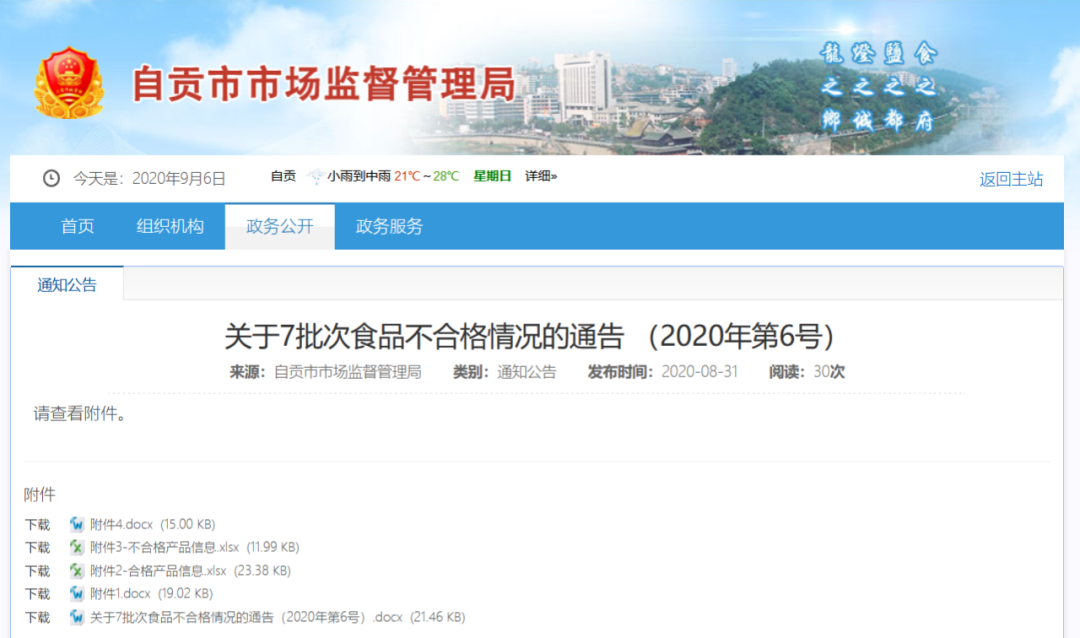Click the Word icon for 附件1.docx

click(77, 593)
